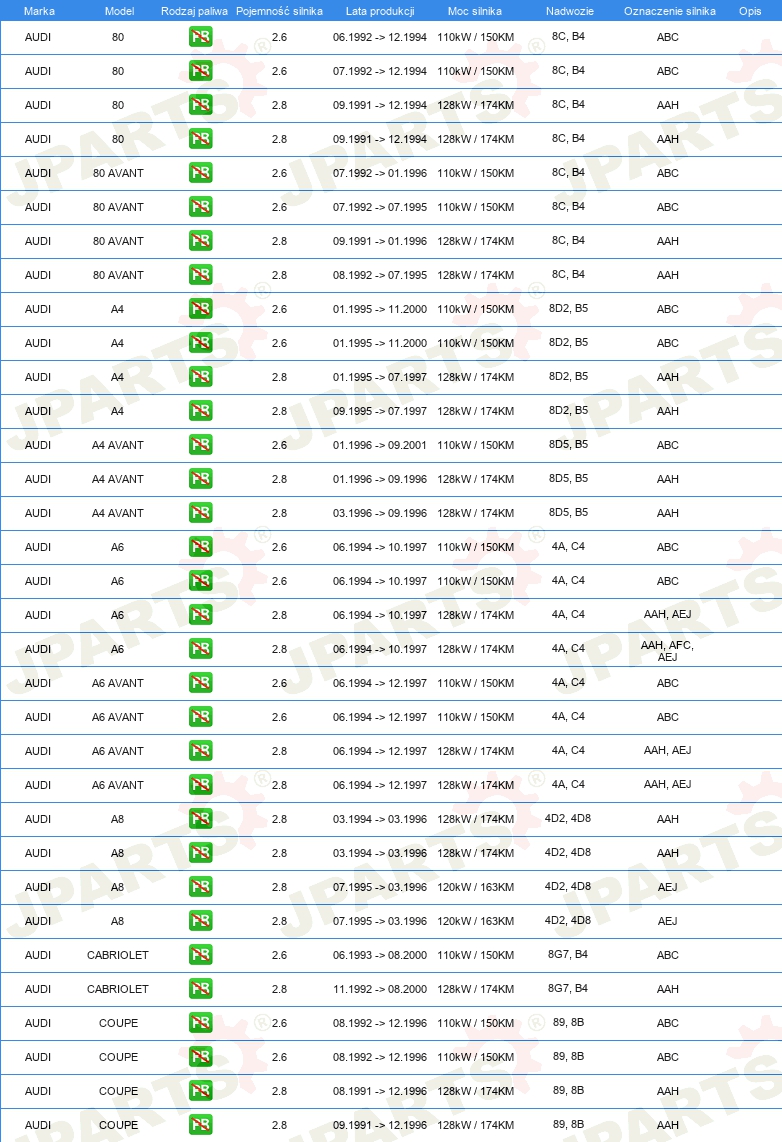Viewport: 782px width, 1142px height.
Task: Click fuel icon in A4 01.1995 -> 07.1997 row
Action: coord(200,377)
